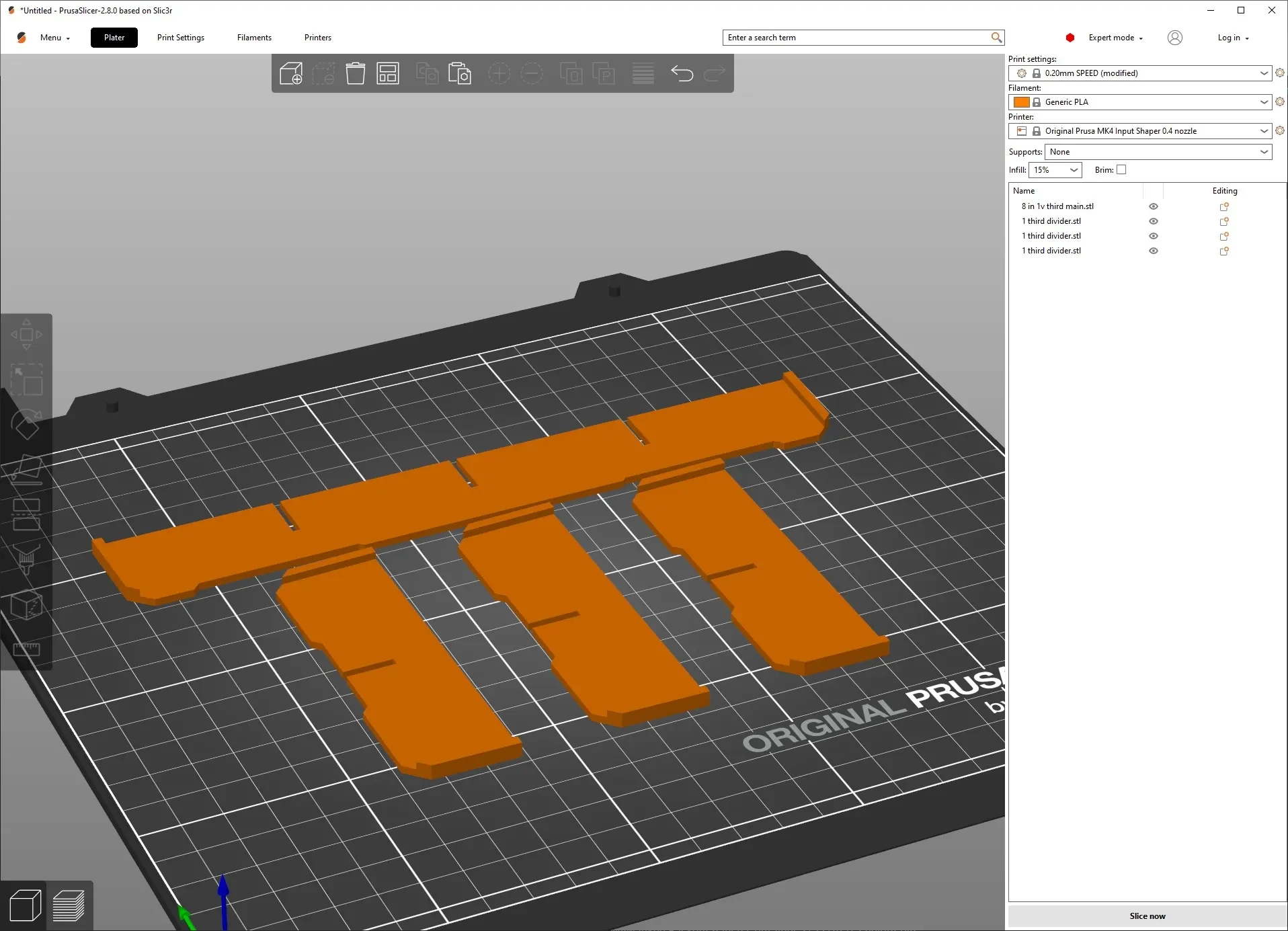Viewport: 1288px width, 931px height.
Task: Click the Slice now button
Action: point(1148,916)
